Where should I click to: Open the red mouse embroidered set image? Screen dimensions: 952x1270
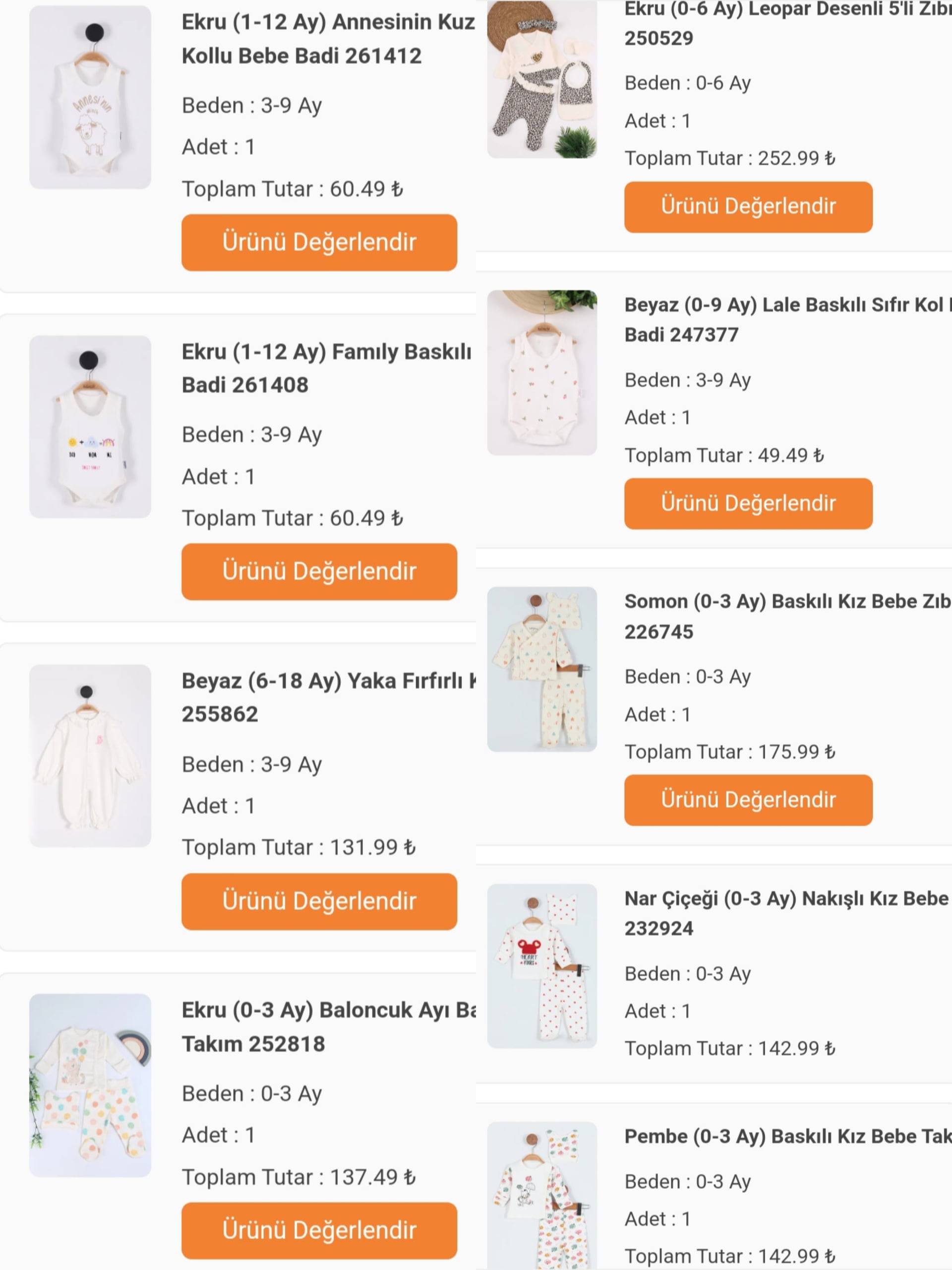coord(542,966)
